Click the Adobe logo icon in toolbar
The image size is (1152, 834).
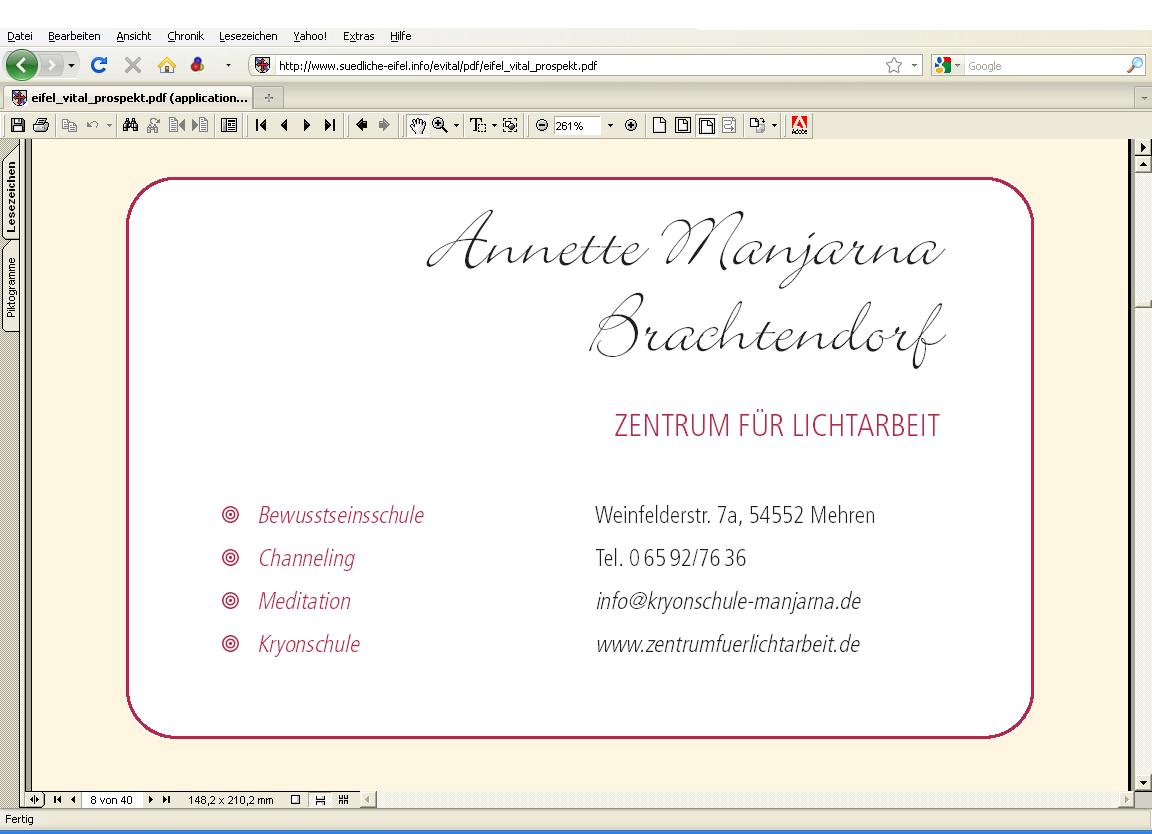click(799, 126)
